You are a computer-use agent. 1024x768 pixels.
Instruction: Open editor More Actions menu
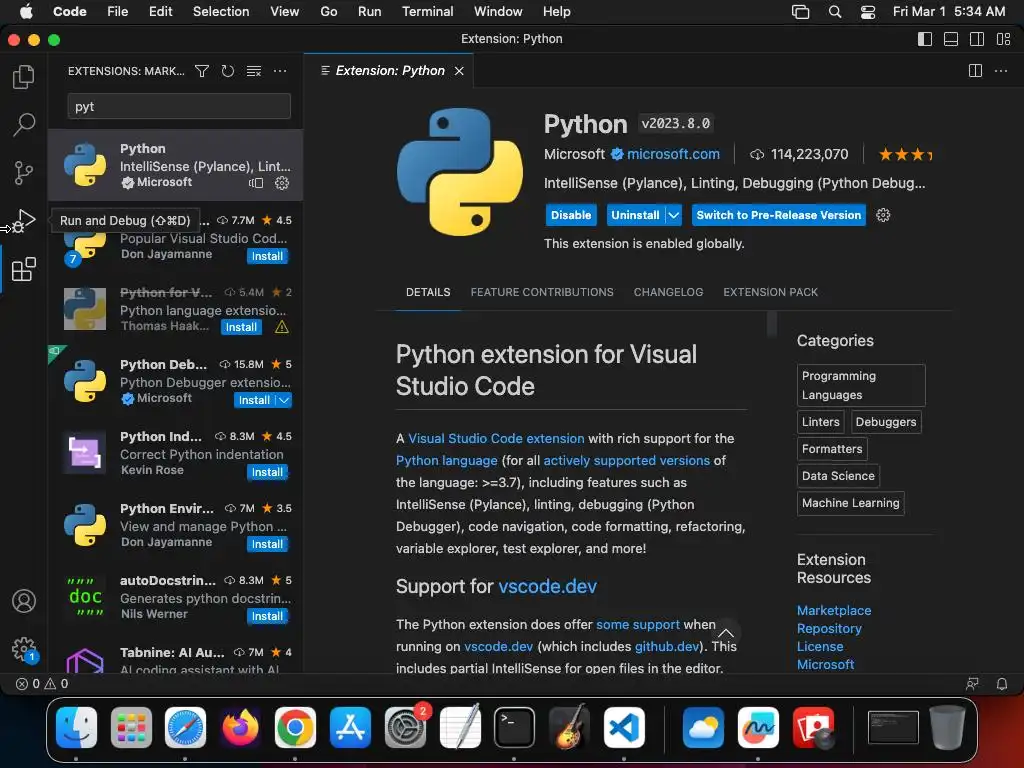[1000, 71]
